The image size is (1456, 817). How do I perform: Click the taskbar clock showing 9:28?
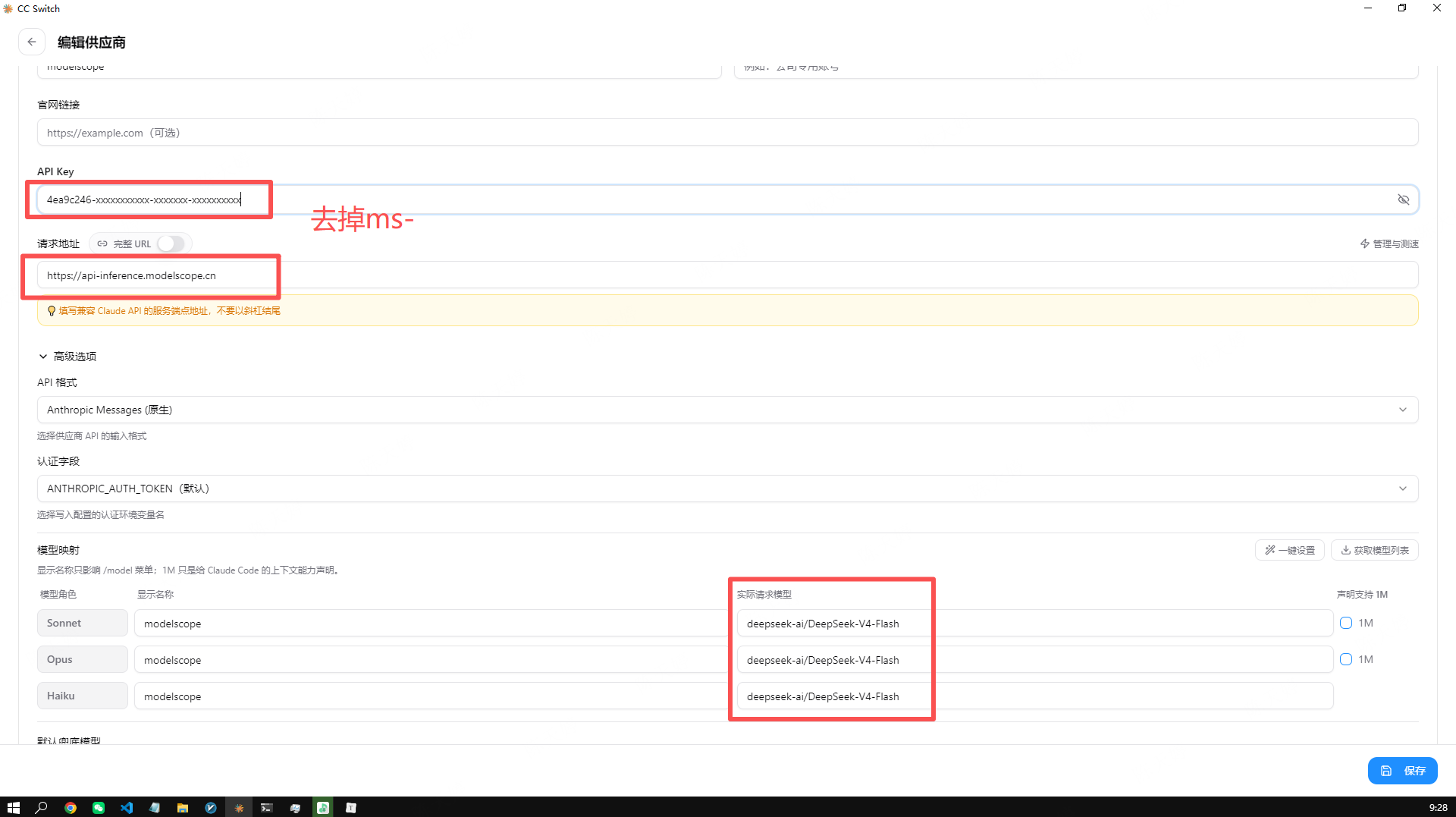[1438, 808]
